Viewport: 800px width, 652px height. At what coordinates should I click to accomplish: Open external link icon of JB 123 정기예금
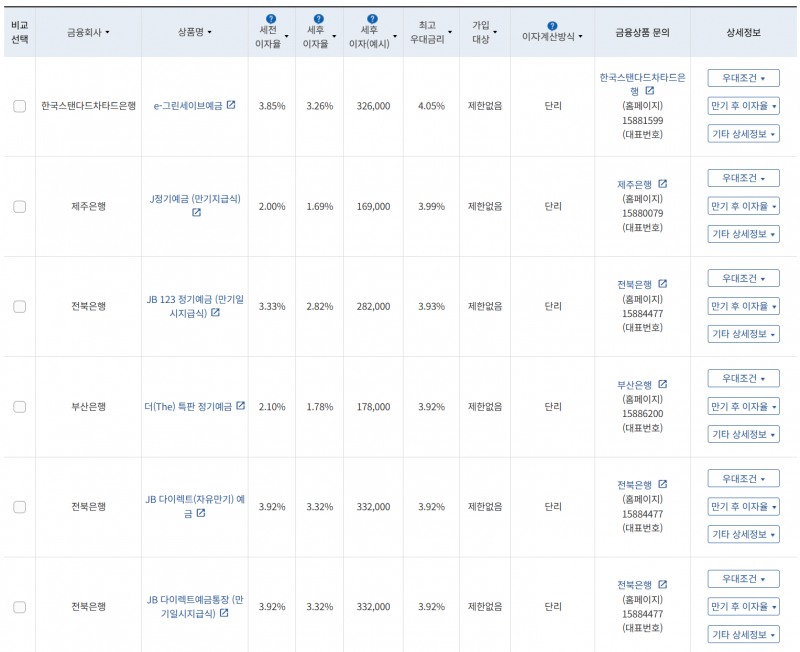[215, 312]
